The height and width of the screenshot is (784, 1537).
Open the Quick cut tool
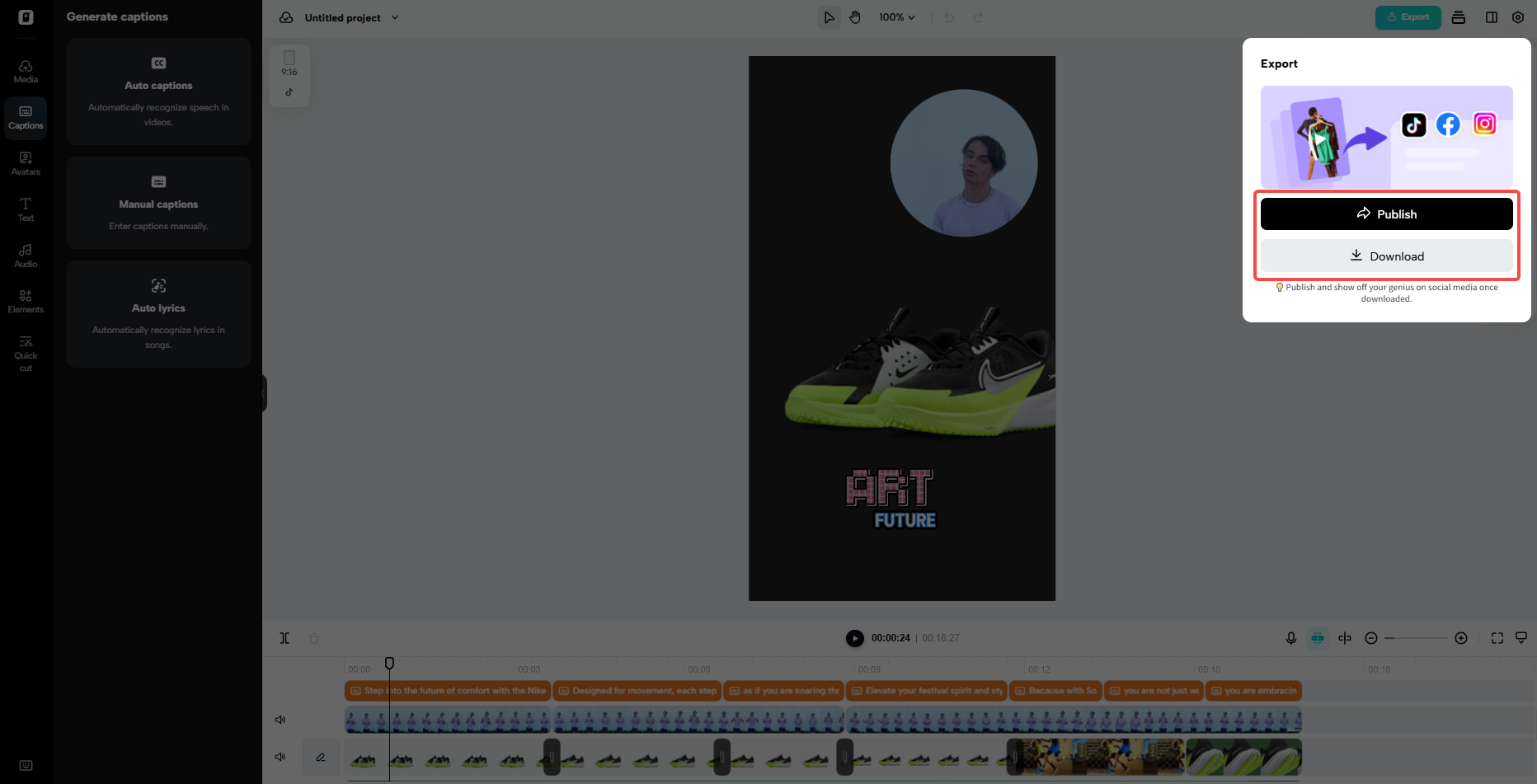pos(26,354)
